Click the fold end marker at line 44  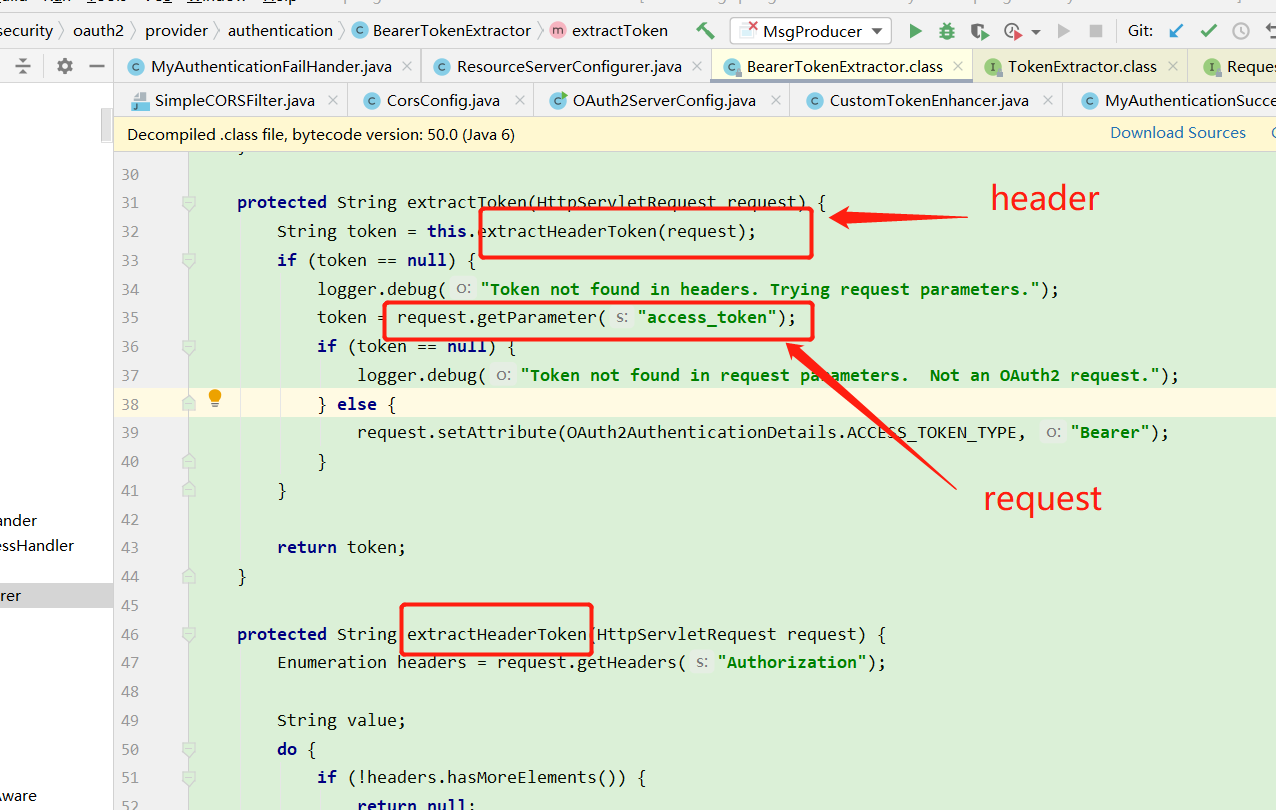coord(189,576)
